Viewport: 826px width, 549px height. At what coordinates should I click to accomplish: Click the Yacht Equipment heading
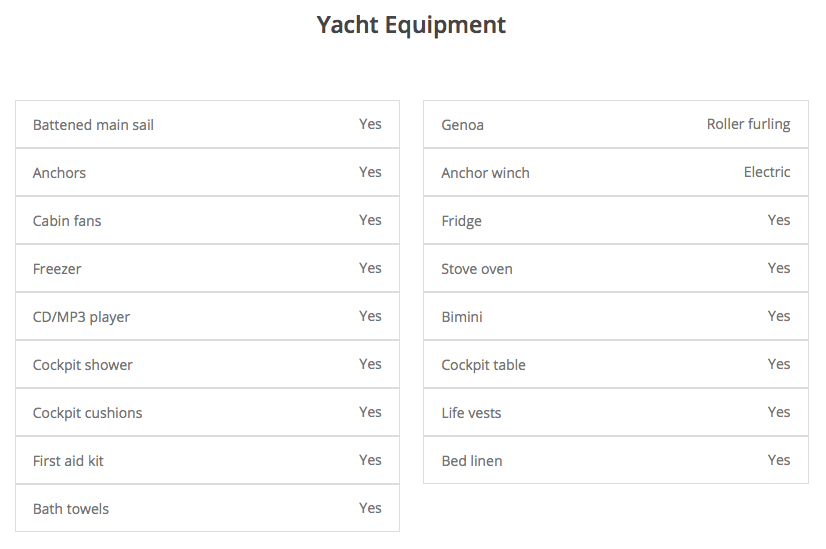coord(411,25)
